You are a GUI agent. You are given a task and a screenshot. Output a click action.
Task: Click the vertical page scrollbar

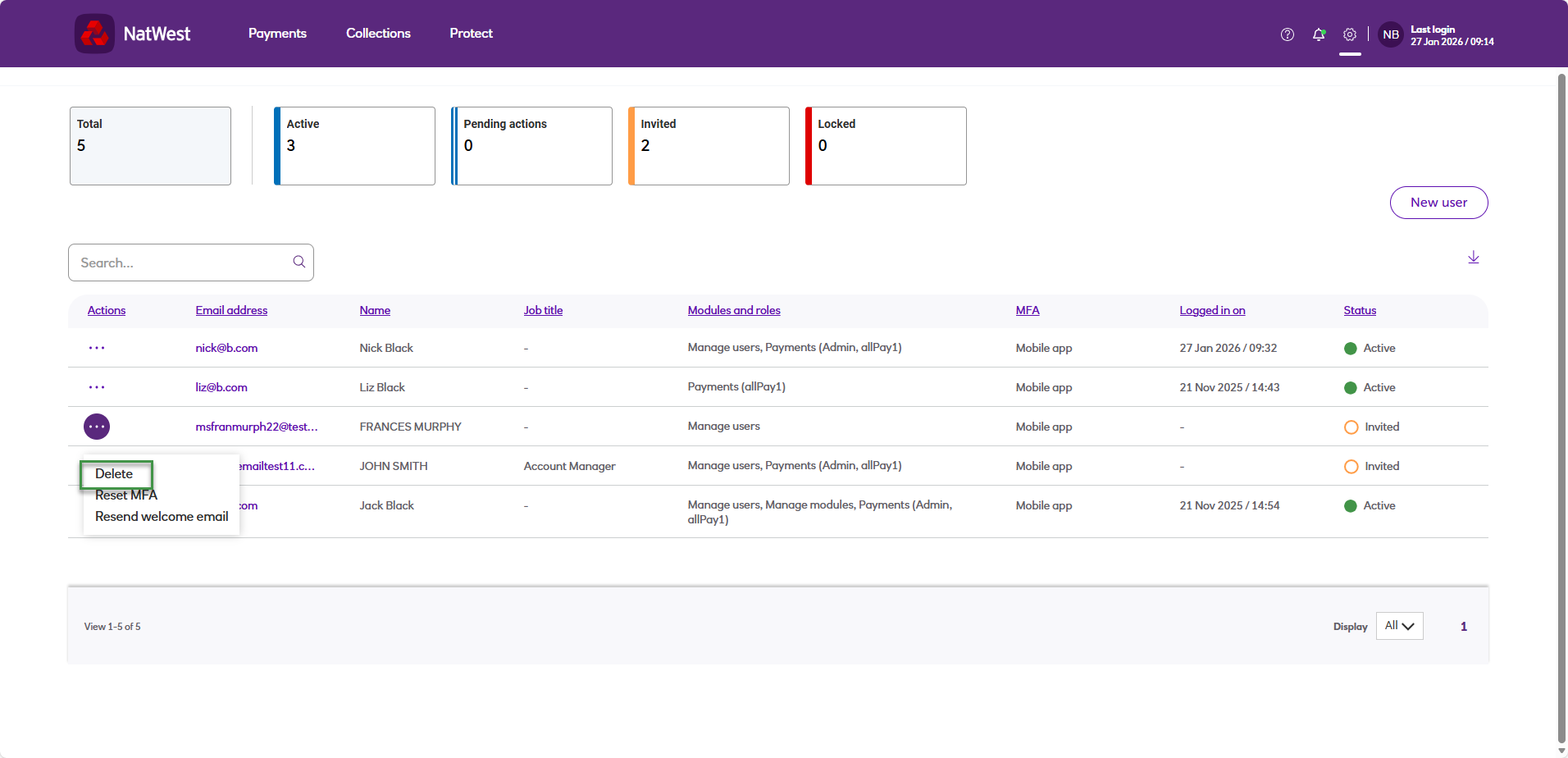(1561, 410)
